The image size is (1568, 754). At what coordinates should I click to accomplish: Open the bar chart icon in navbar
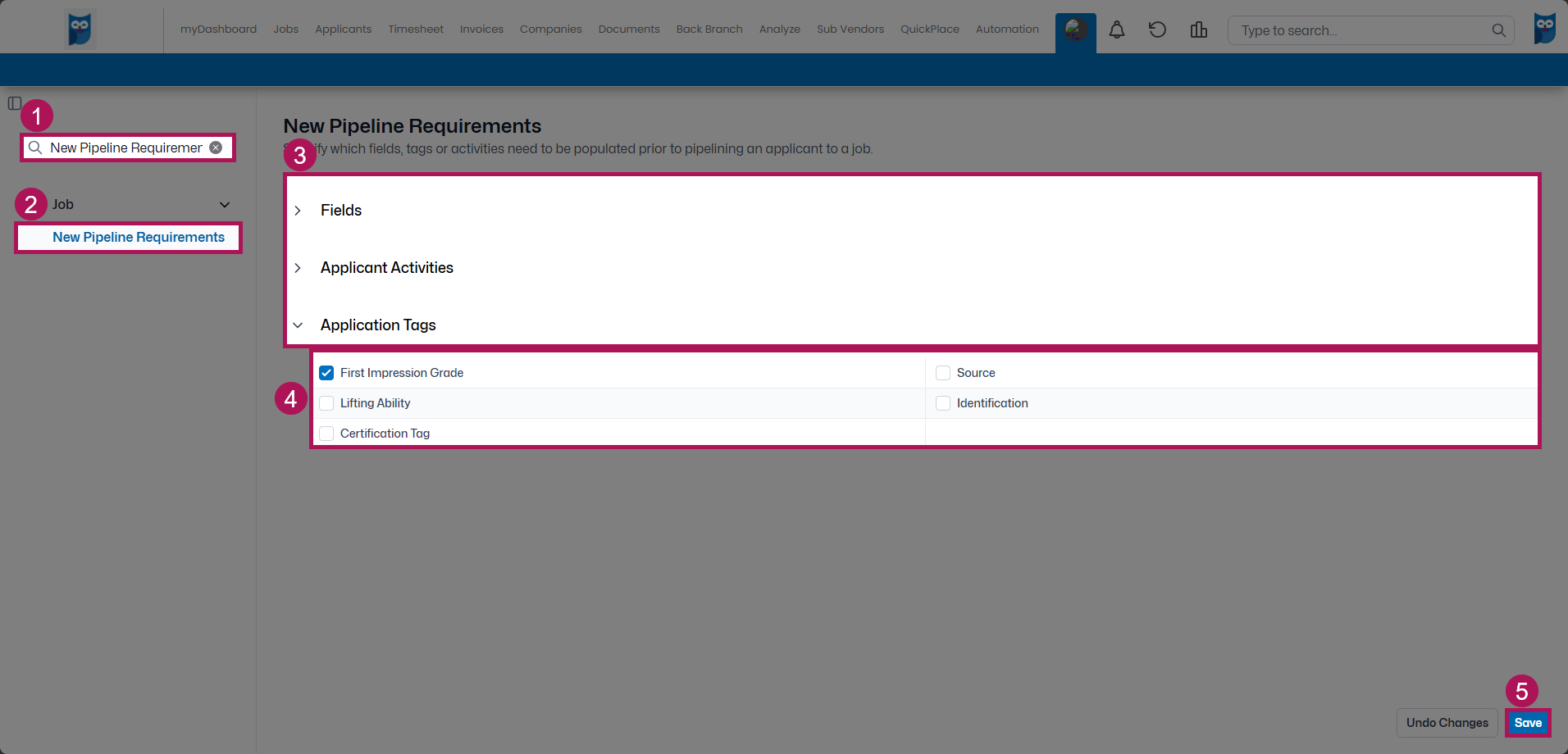tap(1198, 30)
